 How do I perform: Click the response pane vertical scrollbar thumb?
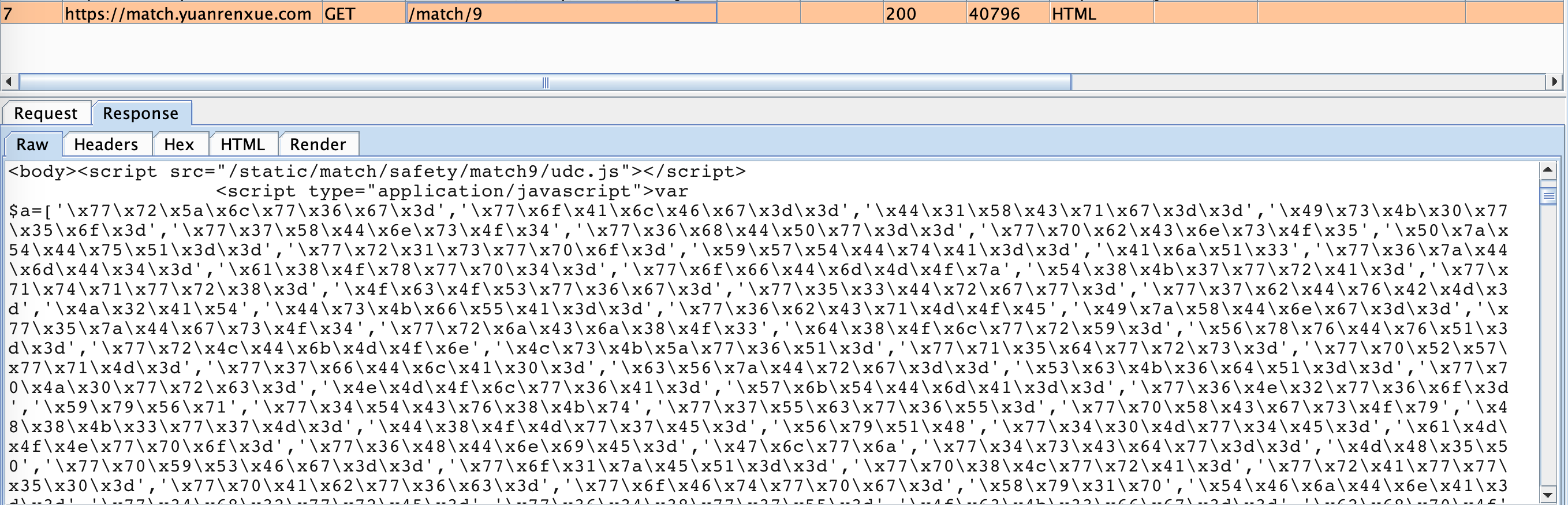(x=1549, y=196)
